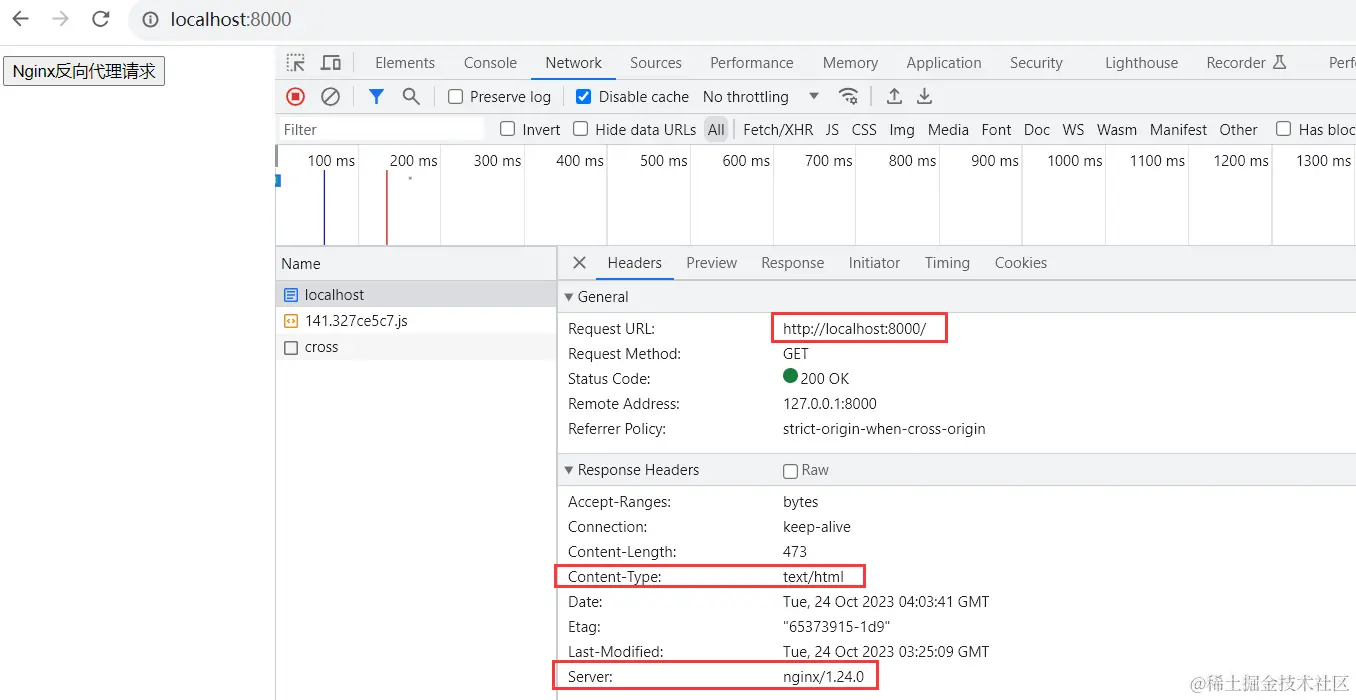This screenshot has width=1356, height=700.
Task: Open the No throttling dropdown
Action: pyautogui.click(x=761, y=97)
